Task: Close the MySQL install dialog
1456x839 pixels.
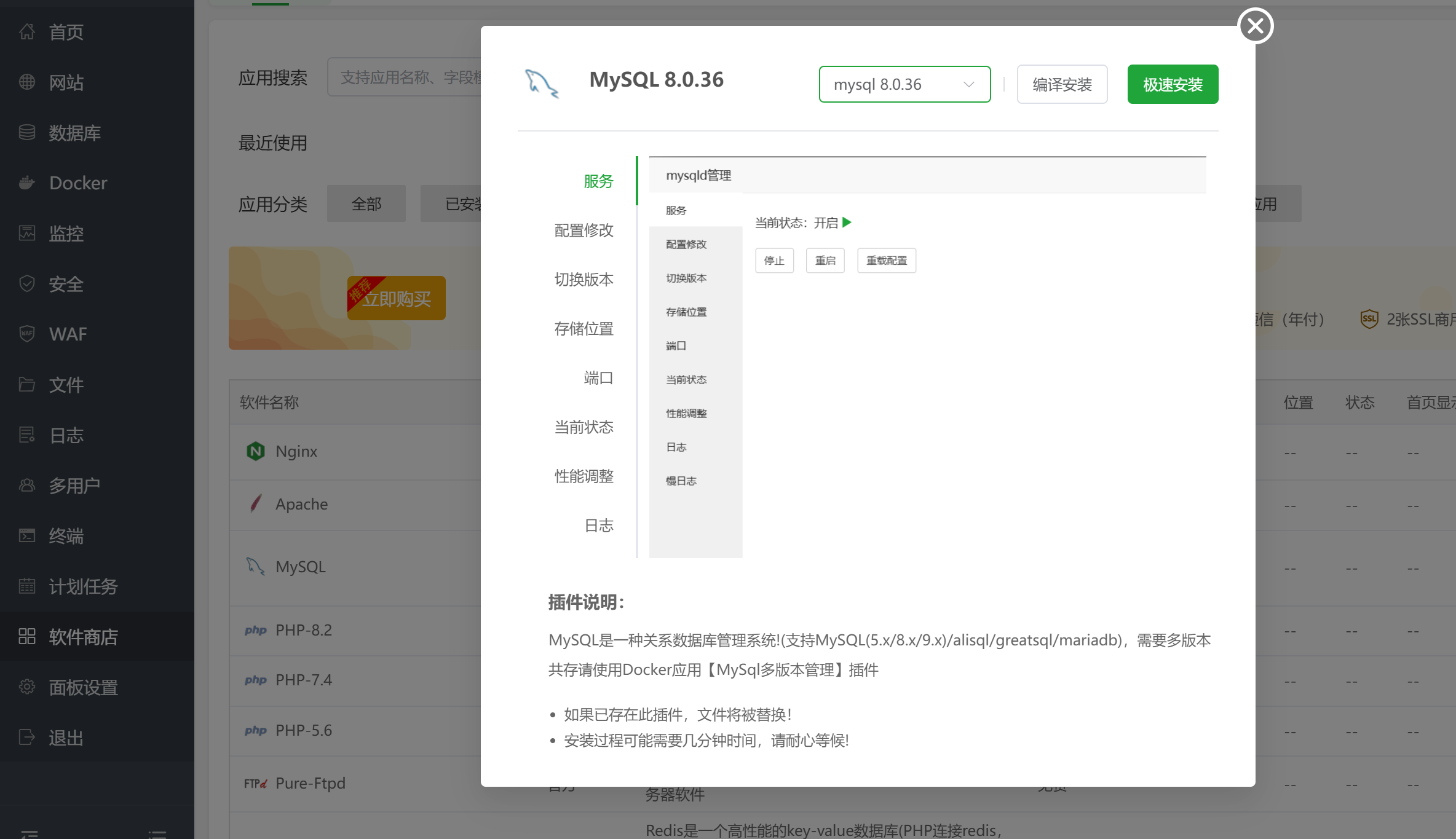Action: click(x=1255, y=26)
